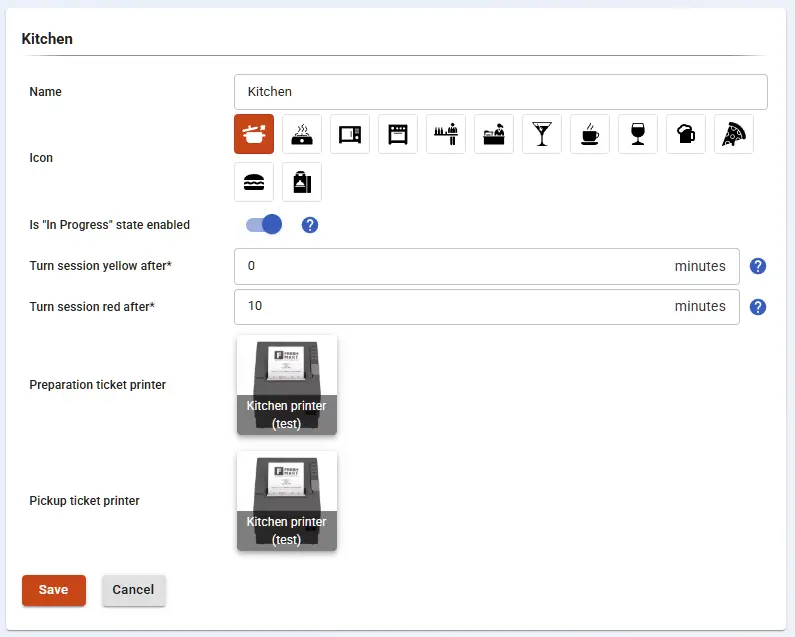Click the Preparation ticket printer thumbnail
The width and height of the screenshot is (795, 637).
287,385
